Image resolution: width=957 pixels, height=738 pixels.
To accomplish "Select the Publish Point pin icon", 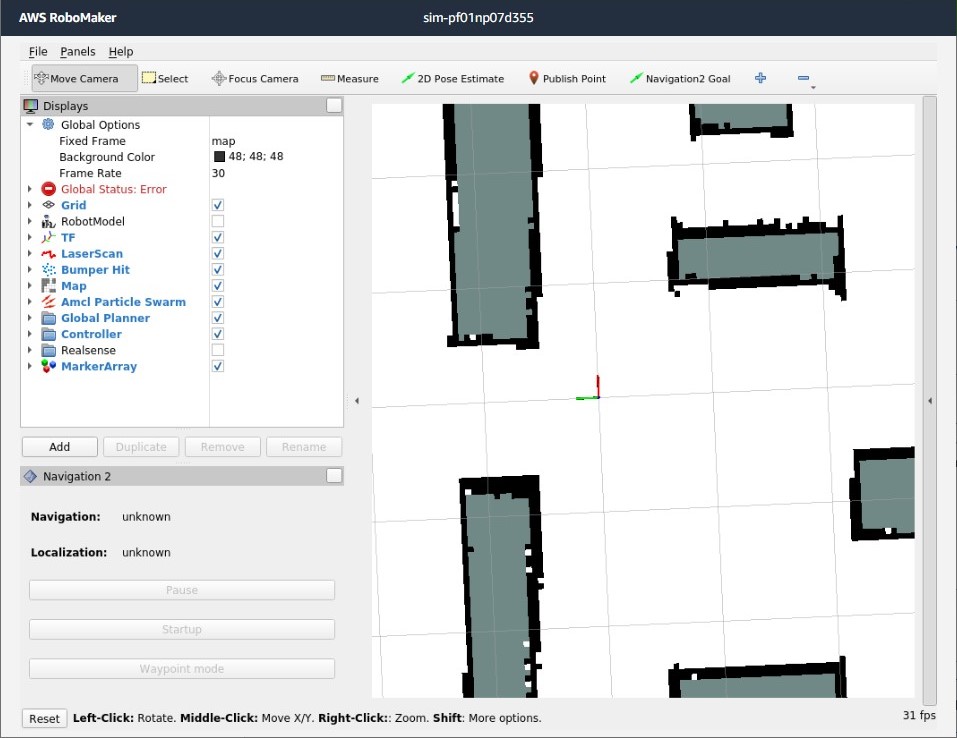I will point(533,78).
